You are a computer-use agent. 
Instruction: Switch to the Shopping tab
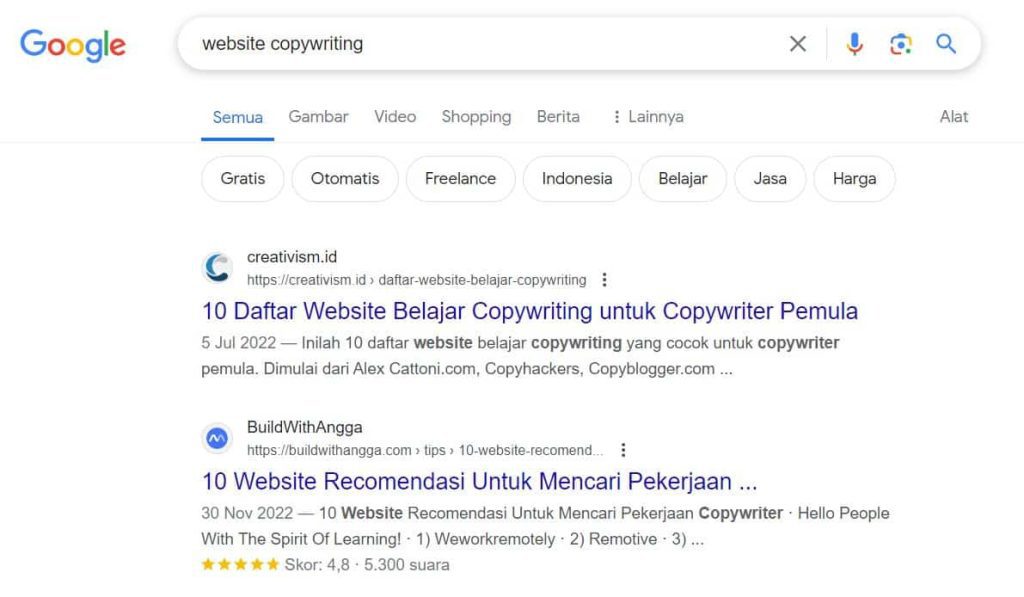point(476,116)
